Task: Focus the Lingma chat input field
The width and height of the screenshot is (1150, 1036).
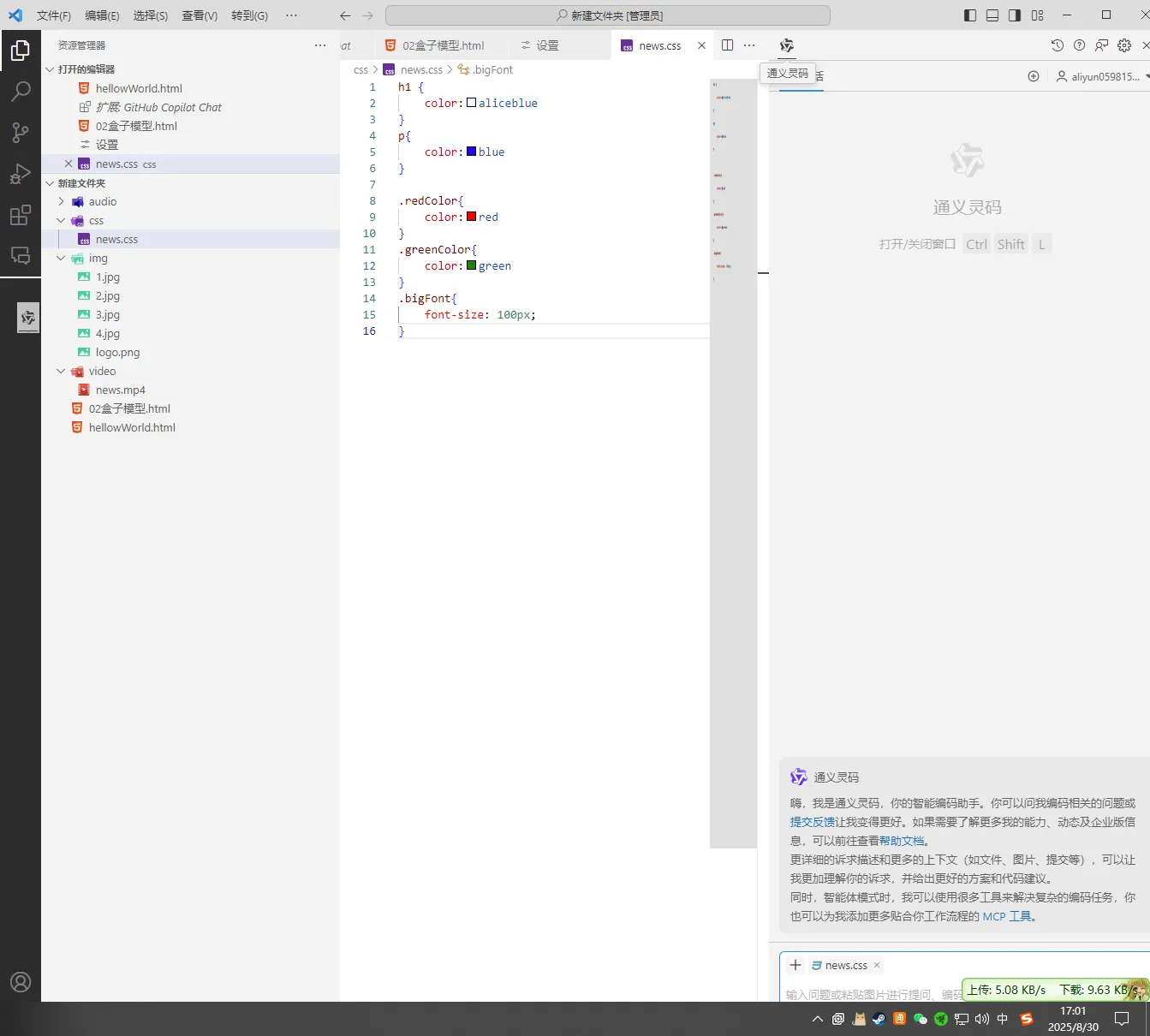Action: [x=872, y=994]
